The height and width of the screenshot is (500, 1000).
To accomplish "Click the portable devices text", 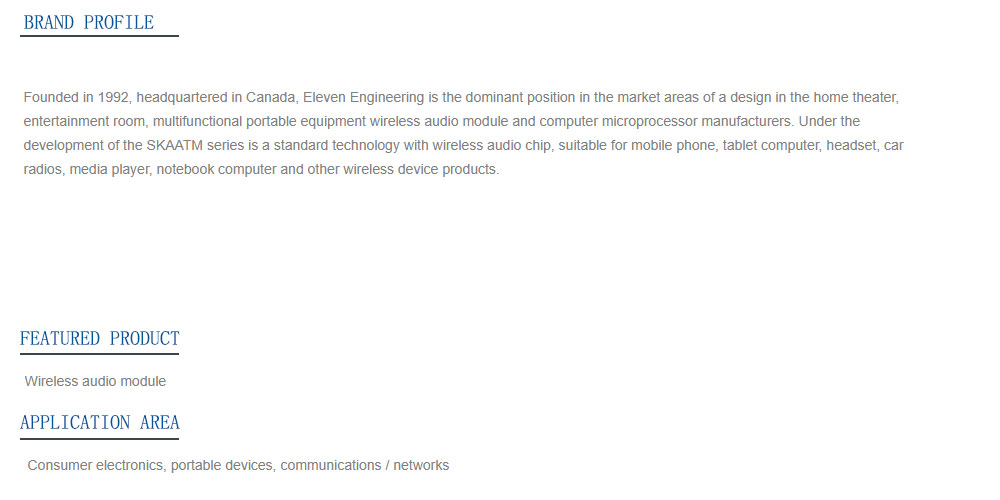I will coord(221,466).
